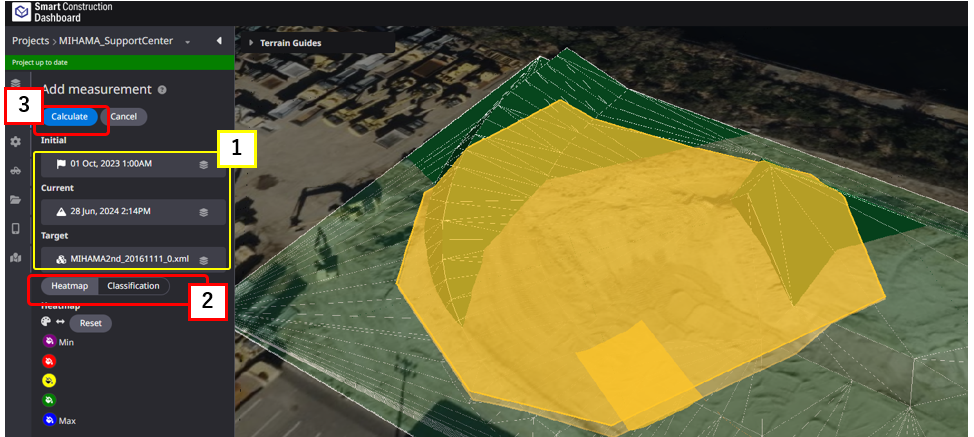The width and height of the screenshot is (974, 437).
Task: Click the Smart Construction Dashboard logo
Action: click(x=18, y=12)
